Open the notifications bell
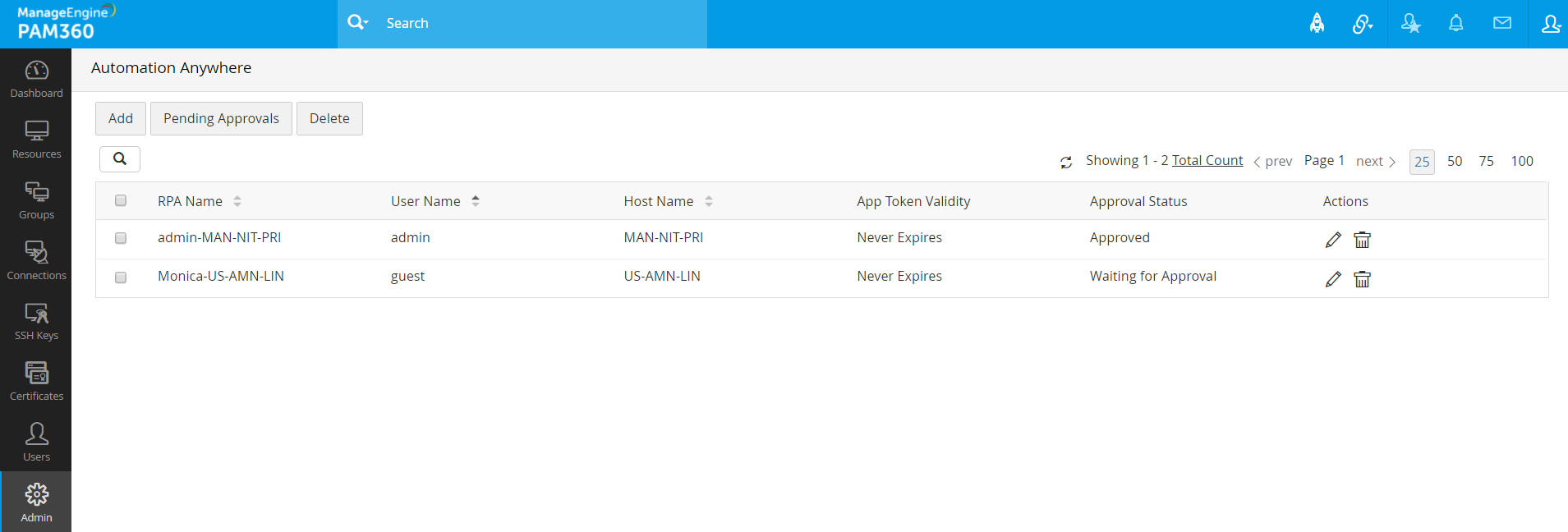Screen dimensions: 1568x532 [x=1455, y=23]
